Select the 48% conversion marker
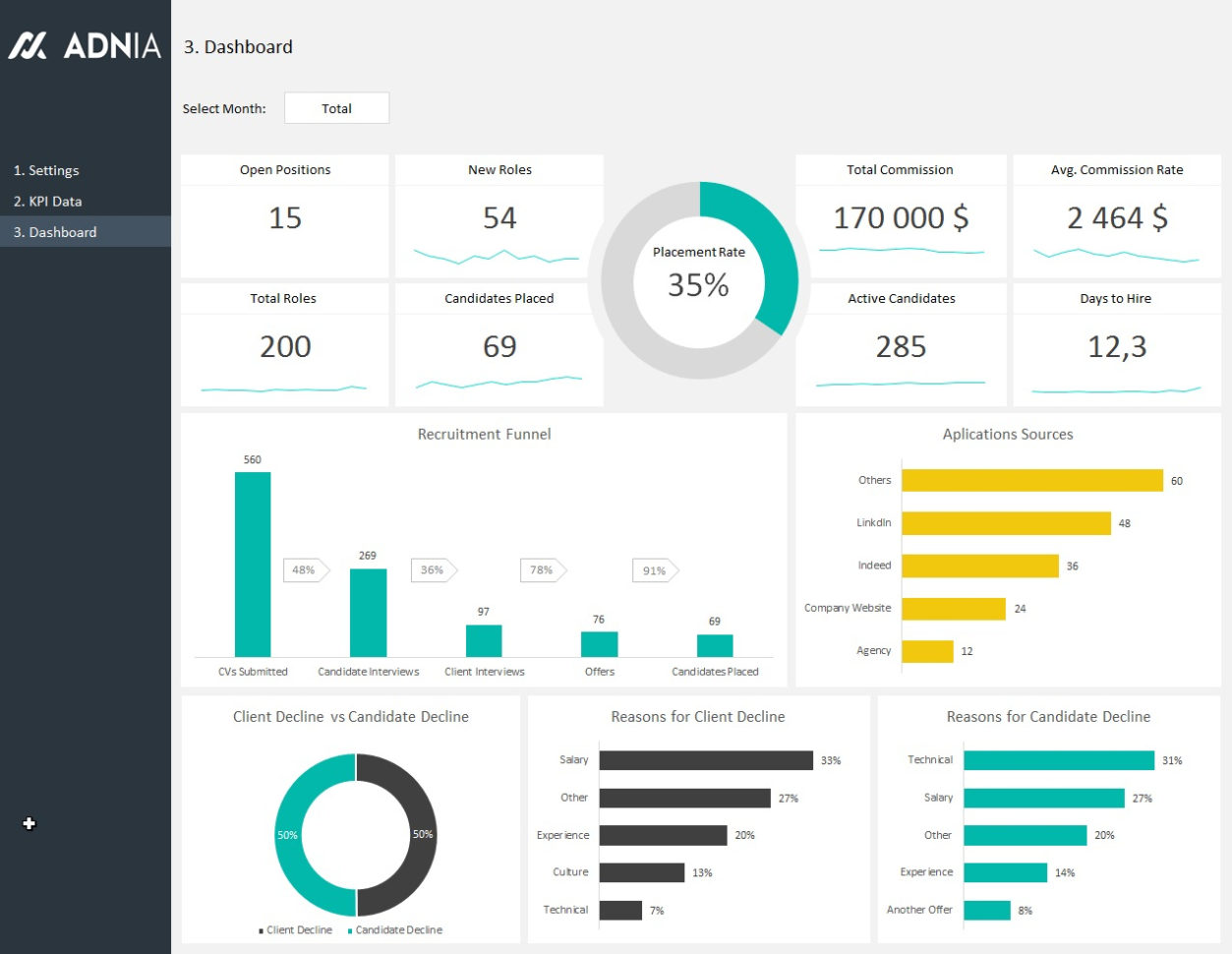This screenshot has height=954, width=1232. 304,569
